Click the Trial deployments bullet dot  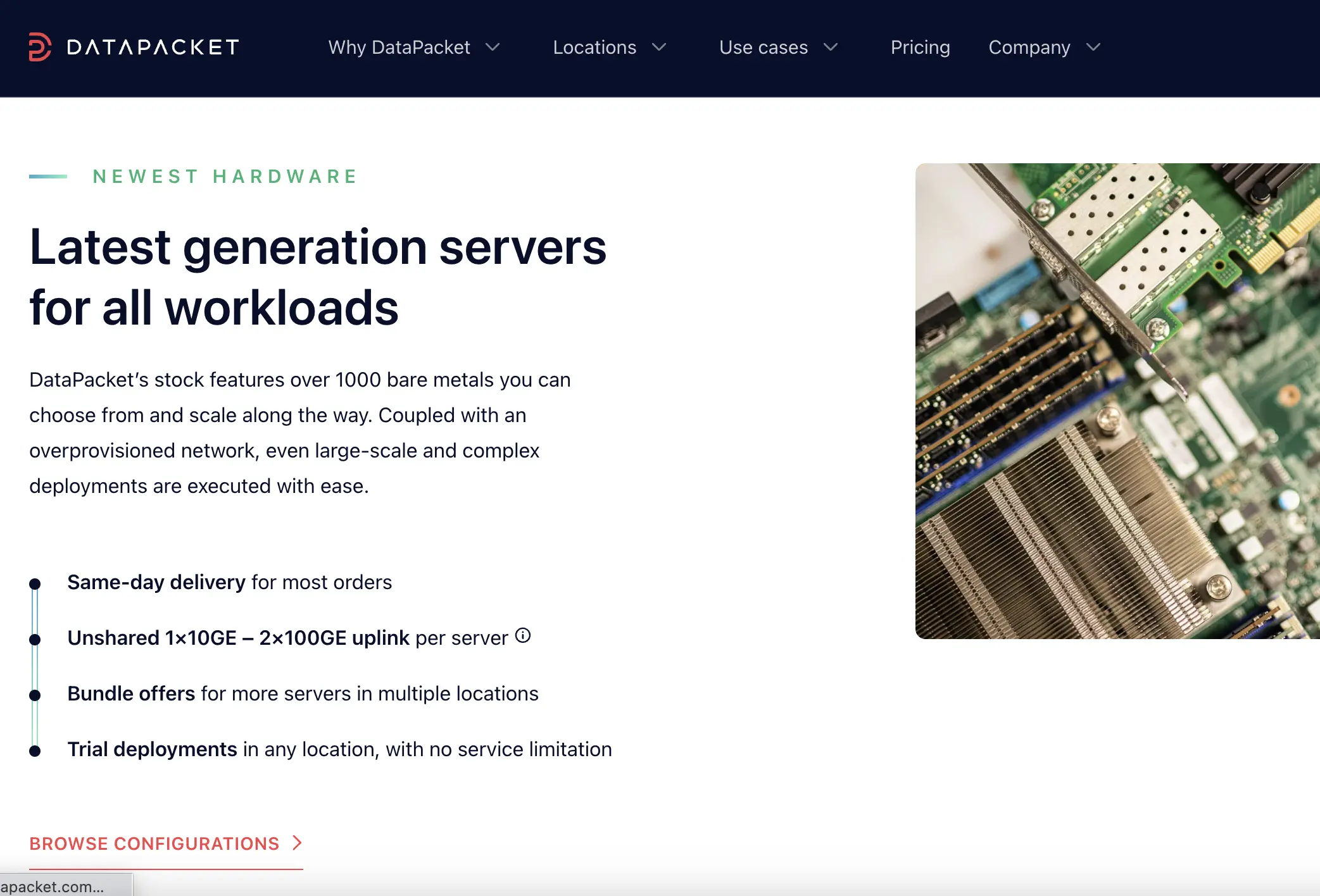point(35,750)
